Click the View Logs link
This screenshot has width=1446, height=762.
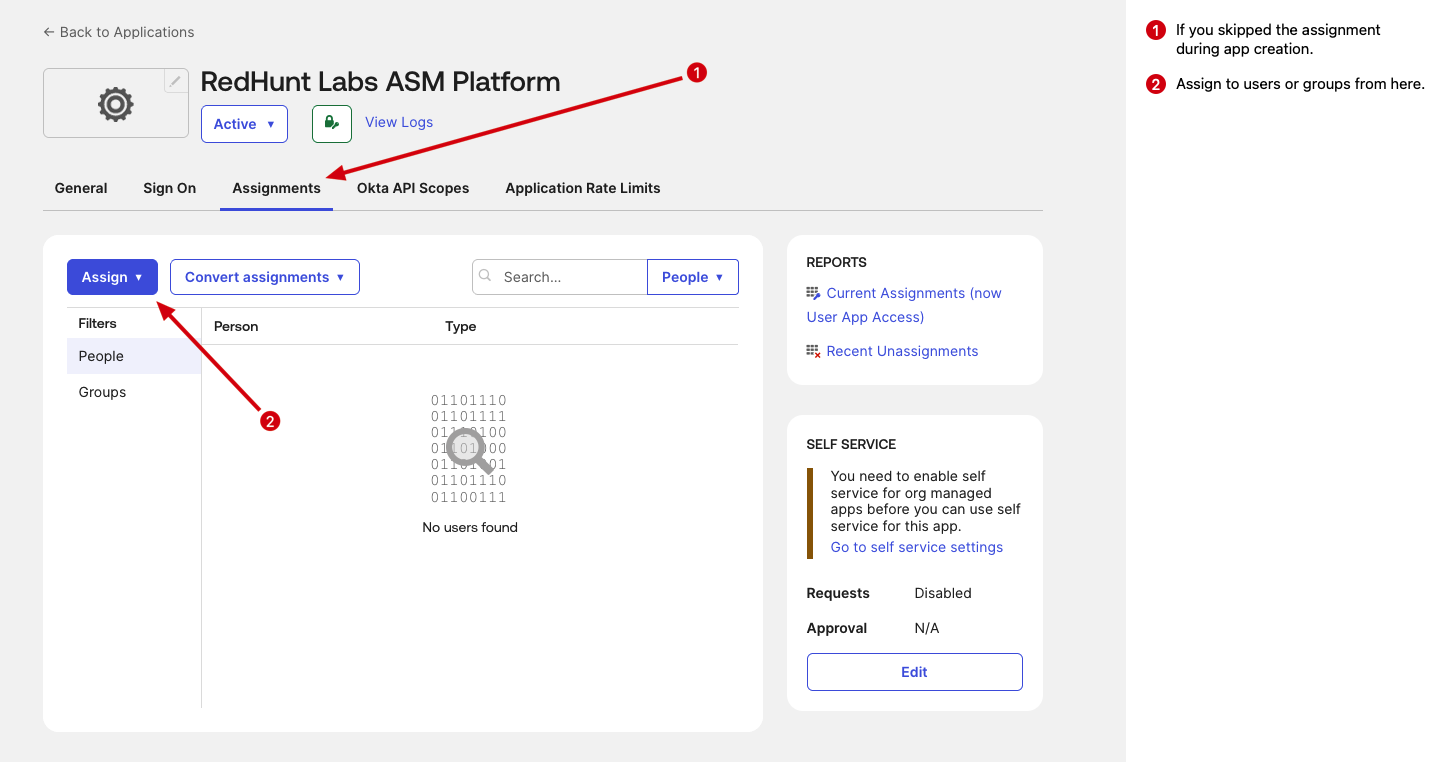399,122
